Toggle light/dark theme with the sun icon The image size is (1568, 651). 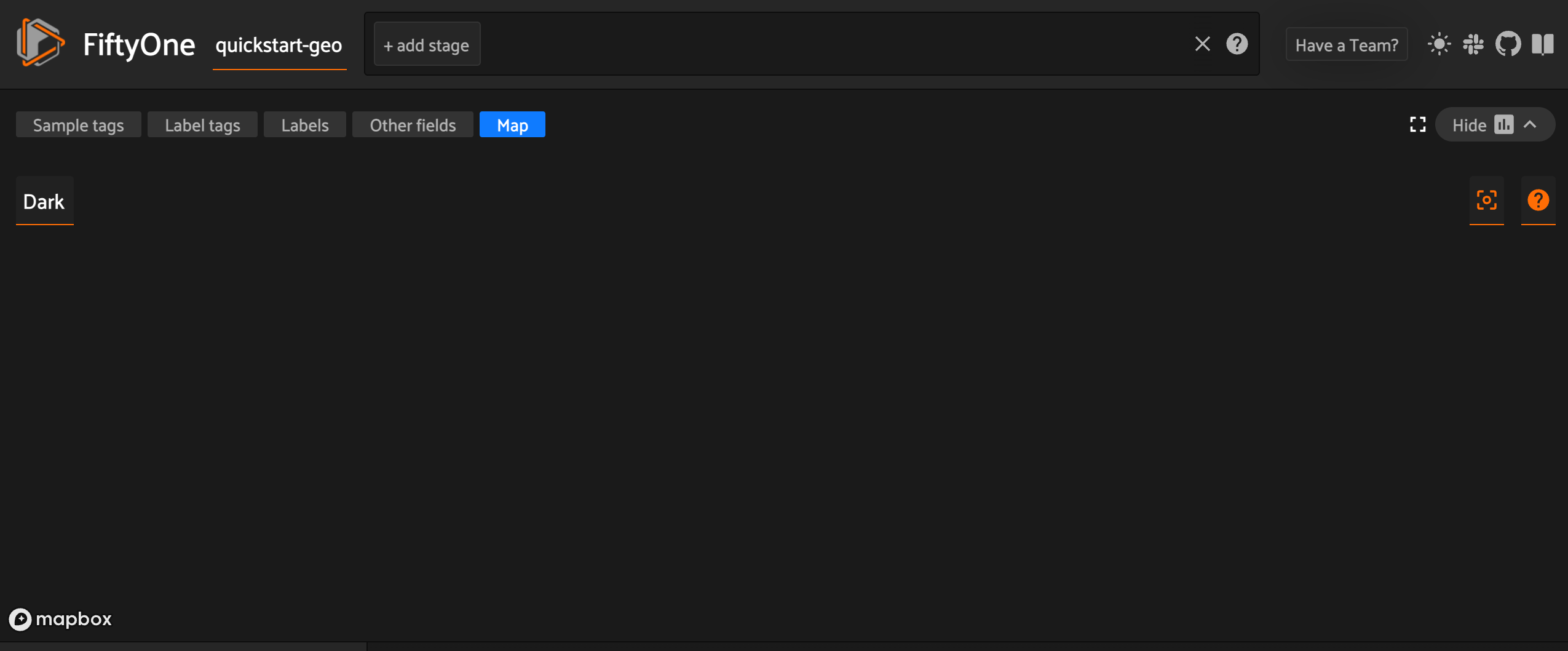(x=1438, y=44)
